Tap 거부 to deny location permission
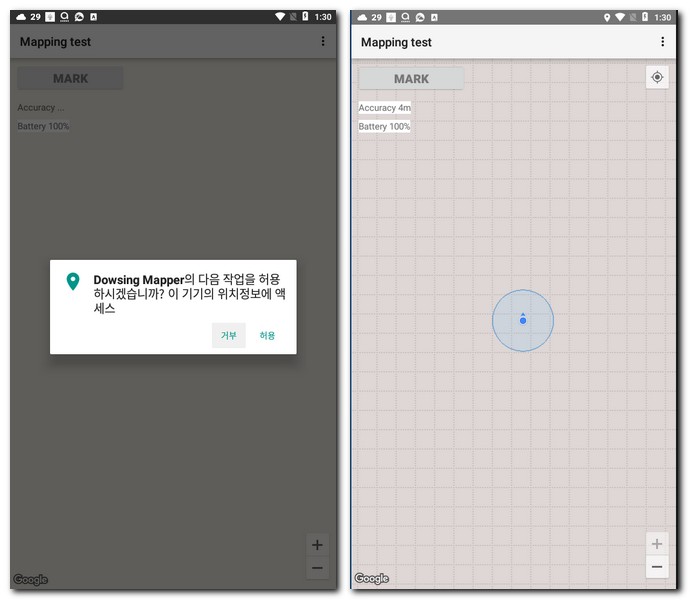The height and width of the screenshot is (600, 690). 228,335
